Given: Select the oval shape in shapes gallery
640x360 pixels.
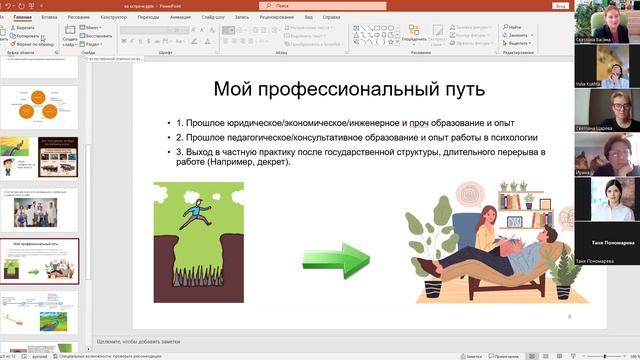Looking at the screenshot, I should (384, 28).
